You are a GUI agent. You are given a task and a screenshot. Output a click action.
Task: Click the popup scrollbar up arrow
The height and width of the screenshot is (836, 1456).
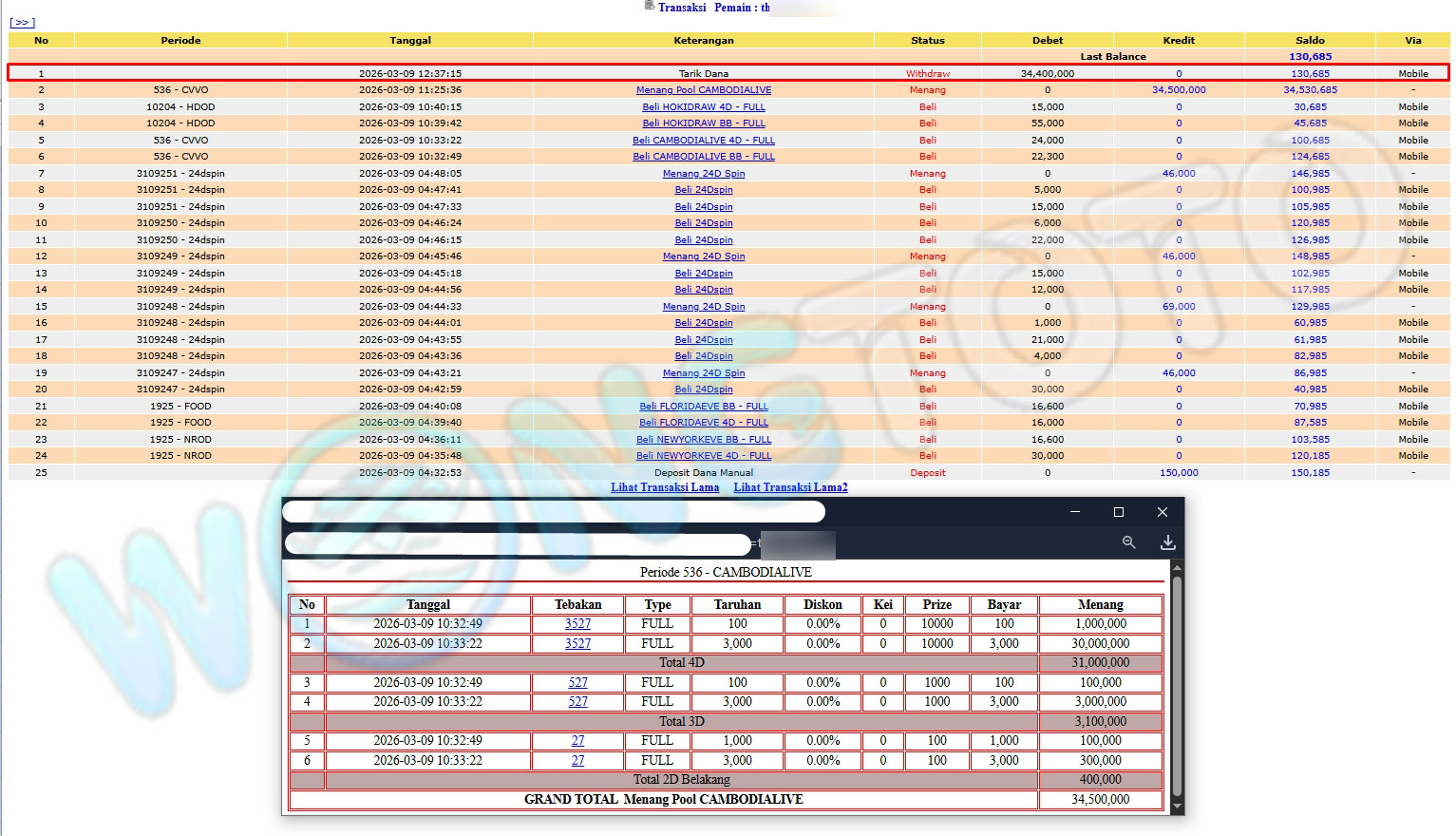pyautogui.click(x=1178, y=568)
